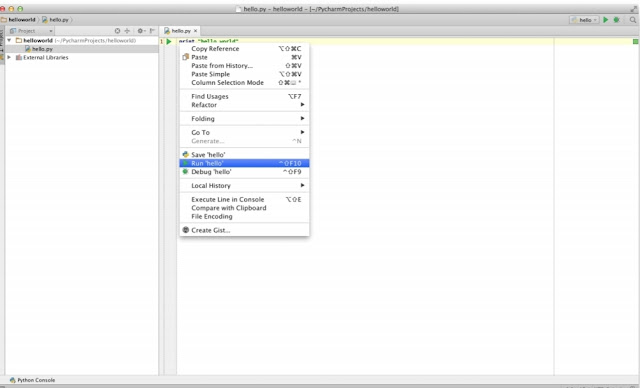This screenshot has width=640, height=388.
Task: Click line number 1 in the gutter
Action: pyautogui.click(x=161, y=41)
